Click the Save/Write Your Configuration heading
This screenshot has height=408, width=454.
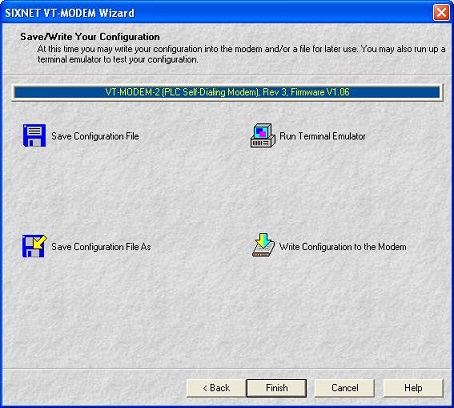[90, 37]
